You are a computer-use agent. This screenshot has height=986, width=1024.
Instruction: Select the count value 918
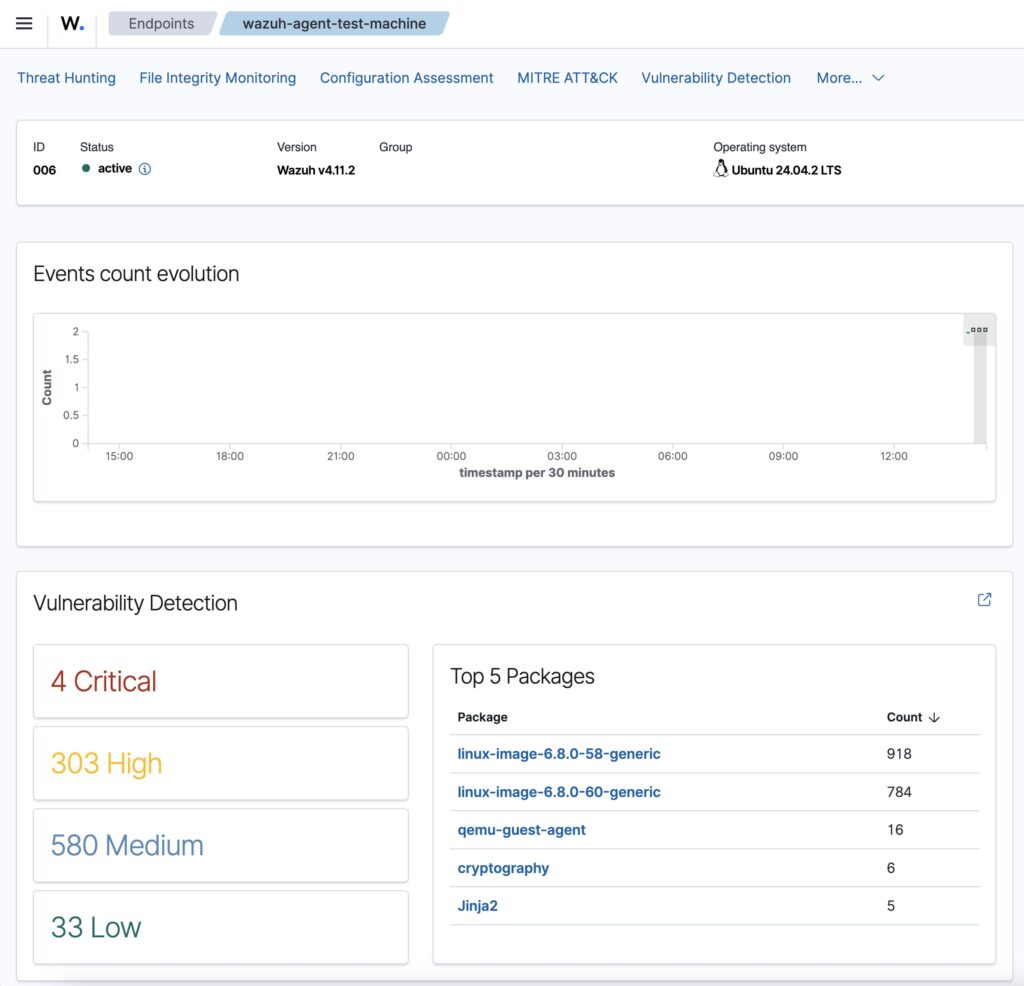(899, 754)
